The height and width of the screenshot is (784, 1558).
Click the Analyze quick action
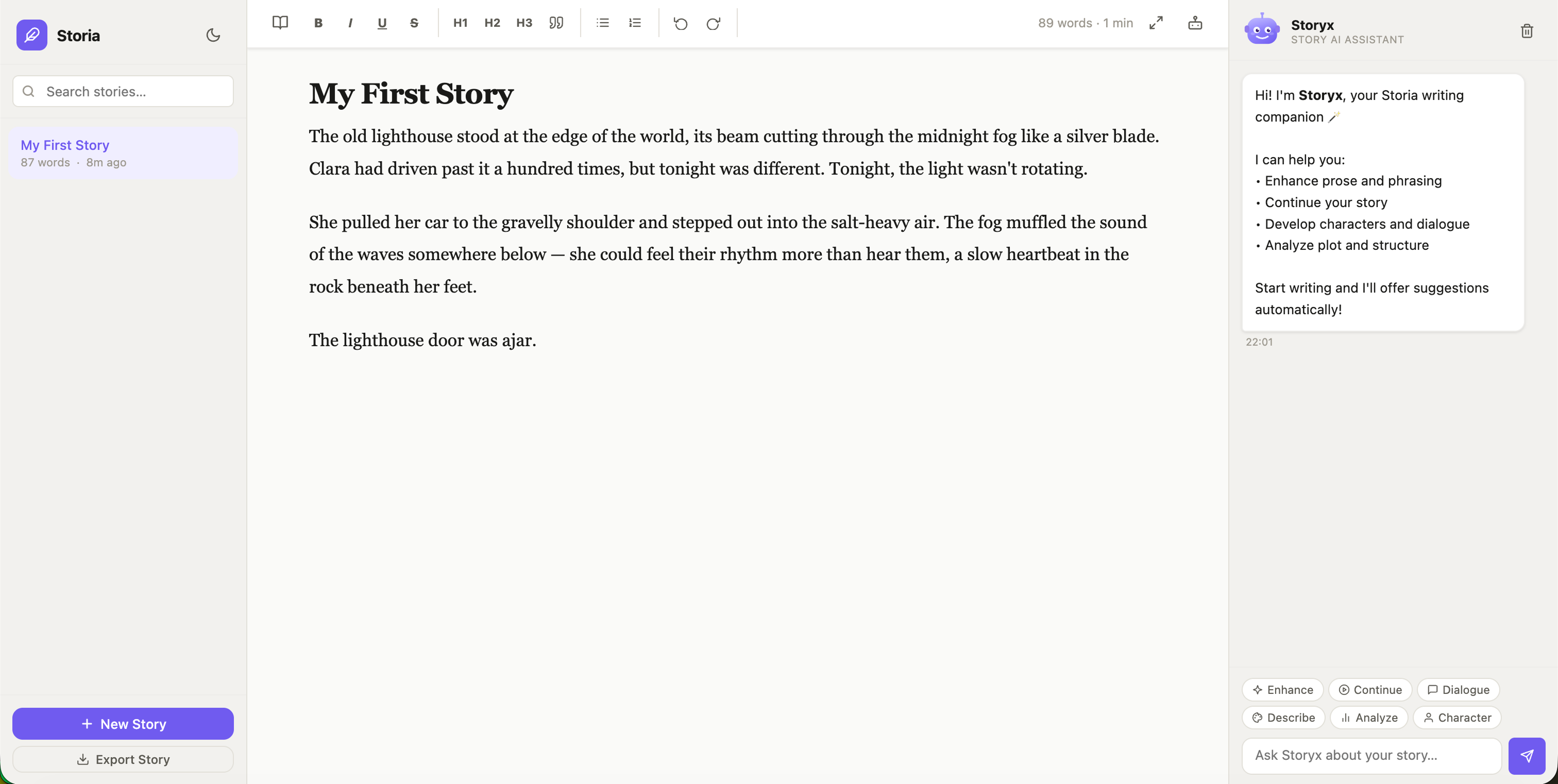click(x=1369, y=718)
